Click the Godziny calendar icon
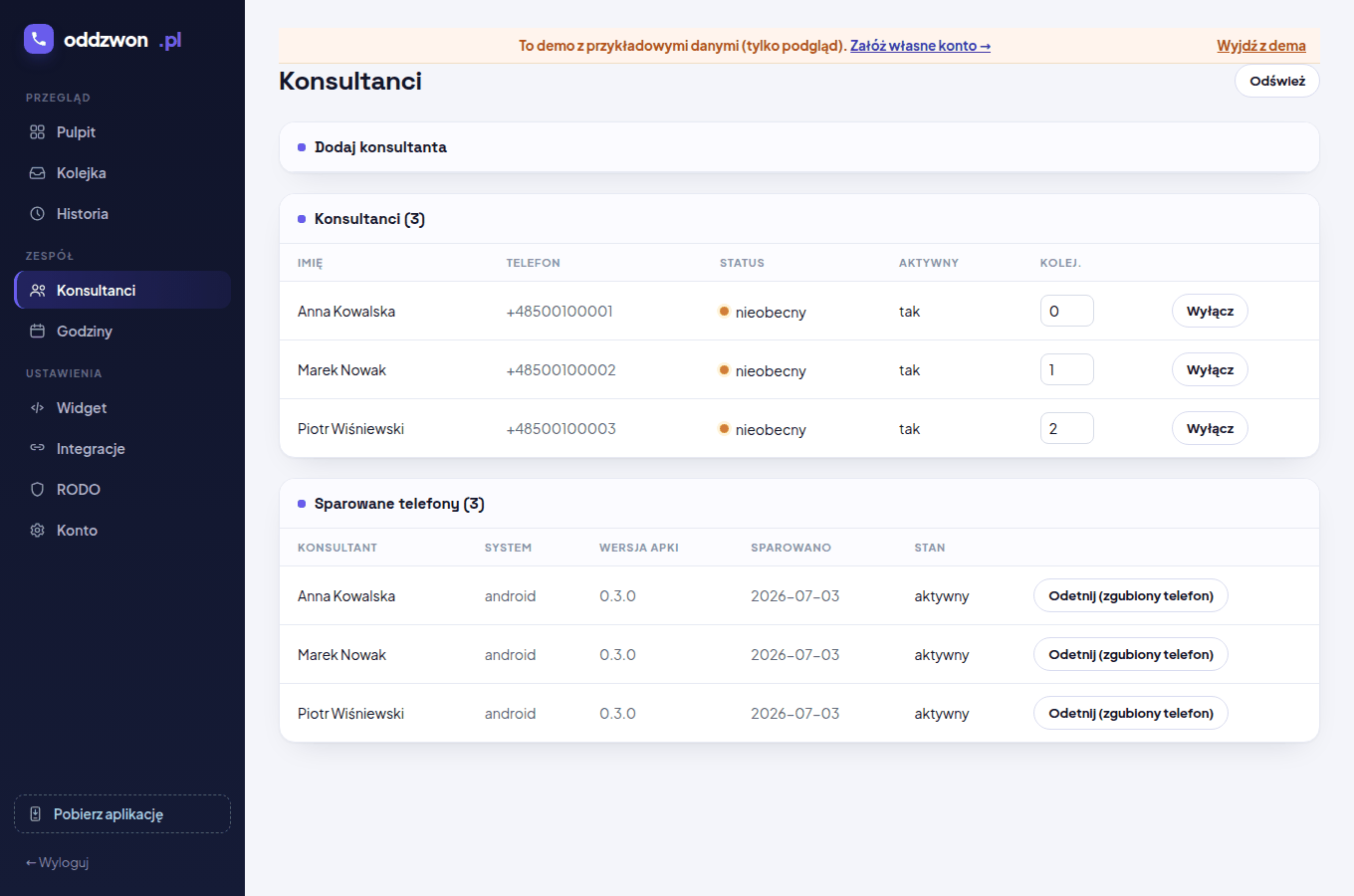The width and height of the screenshot is (1354, 896). [x=37, y=332]
